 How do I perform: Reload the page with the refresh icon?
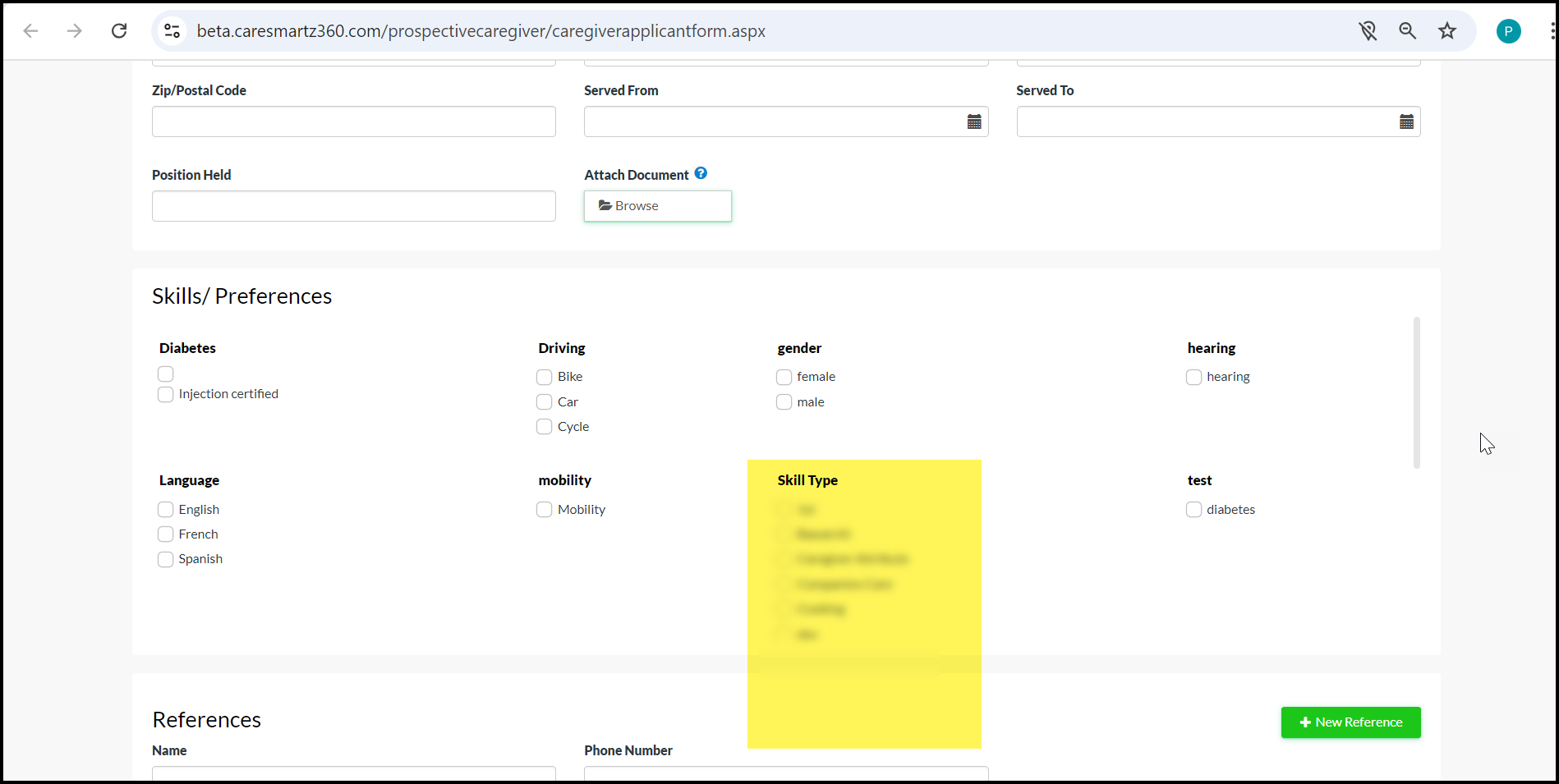[x=119, y=31]
